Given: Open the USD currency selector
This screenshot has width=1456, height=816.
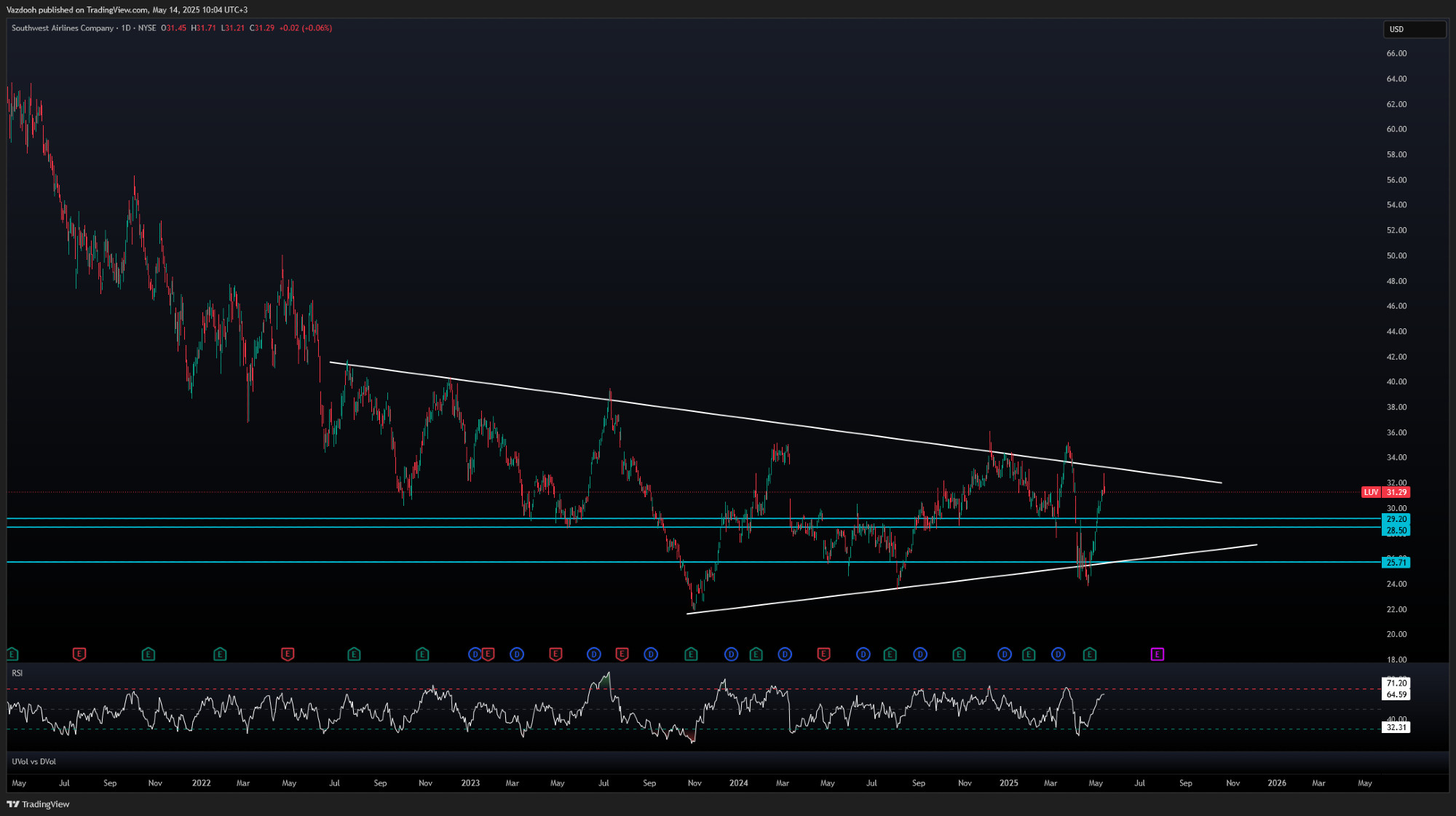Looking at the screenshot, I should (x=1414, y=29).
